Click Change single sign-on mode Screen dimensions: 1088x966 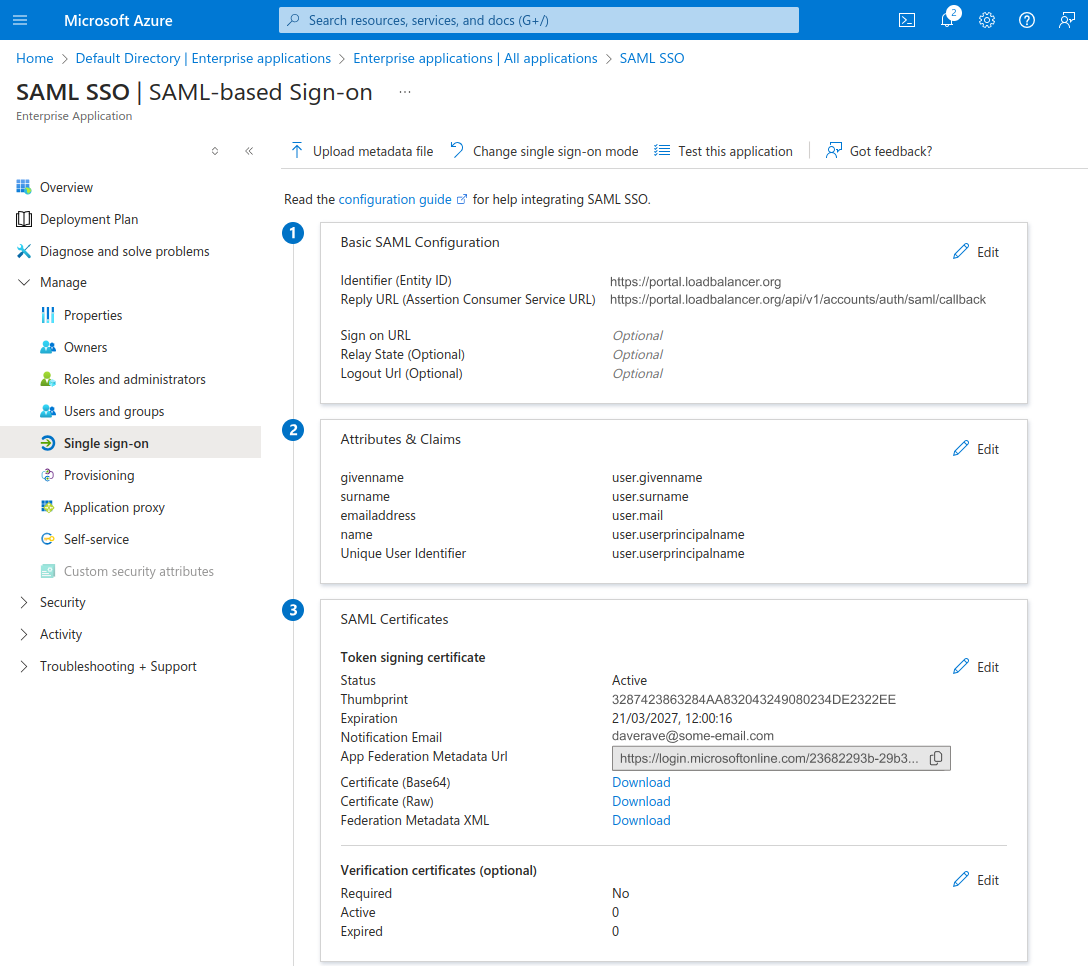click(x=544, y=151)
